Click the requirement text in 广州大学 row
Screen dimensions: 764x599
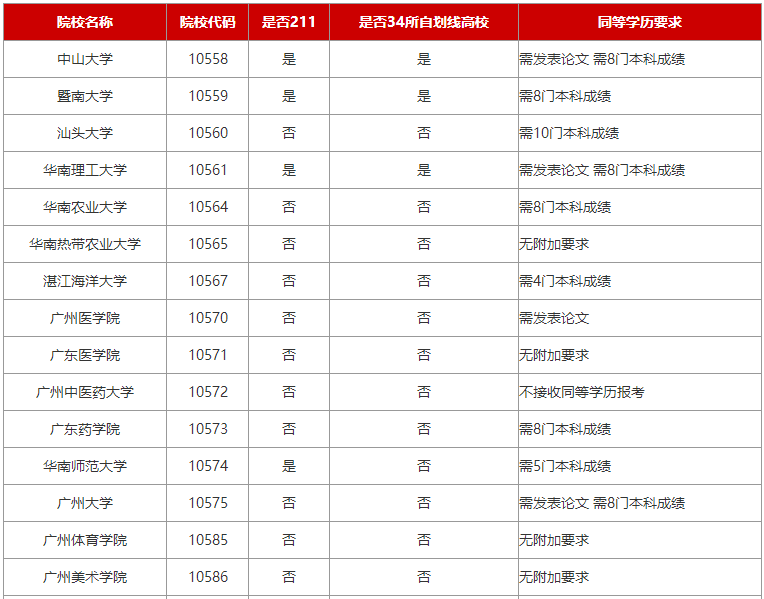tap(602, 503)
